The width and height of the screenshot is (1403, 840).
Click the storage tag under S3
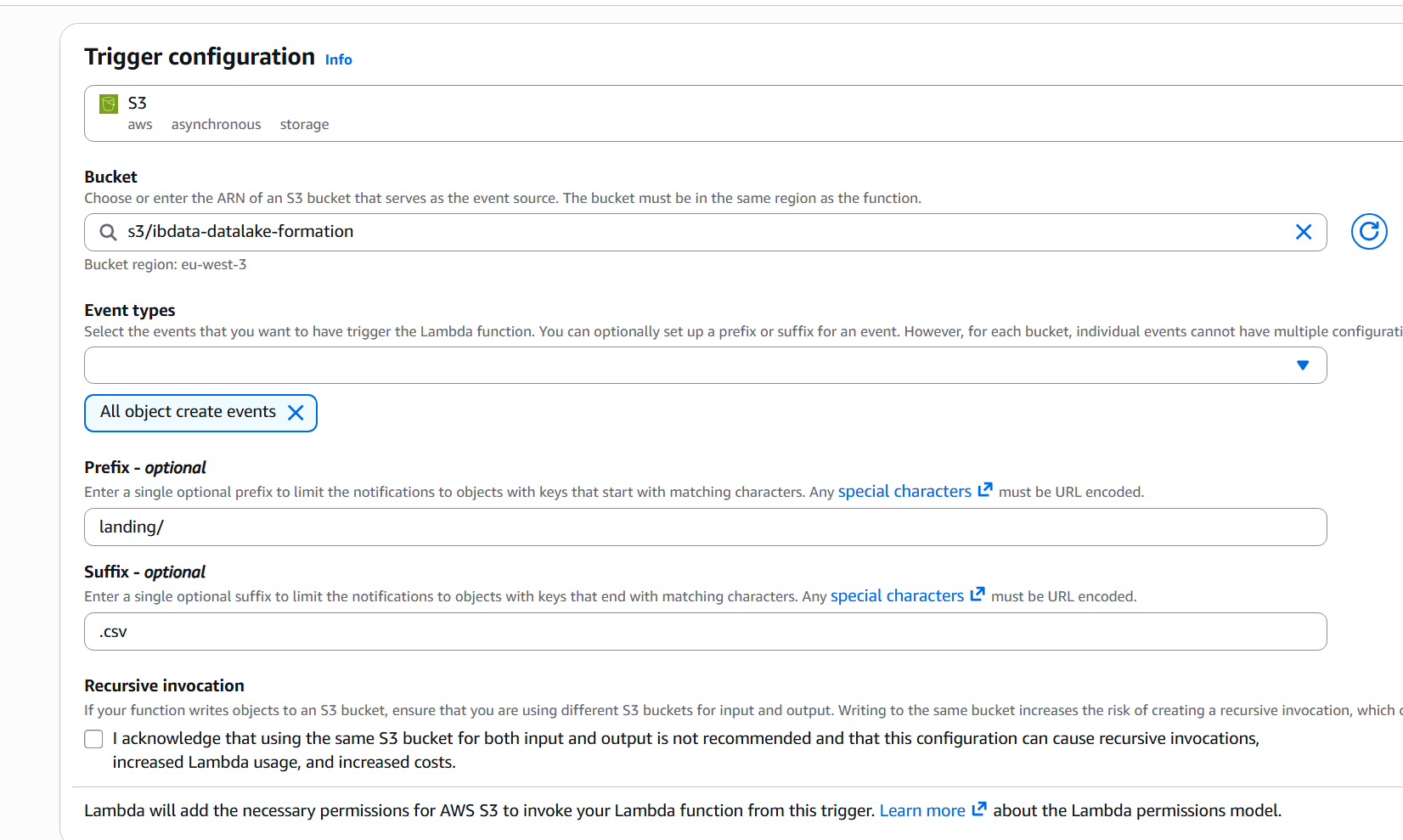coord(305,125)
